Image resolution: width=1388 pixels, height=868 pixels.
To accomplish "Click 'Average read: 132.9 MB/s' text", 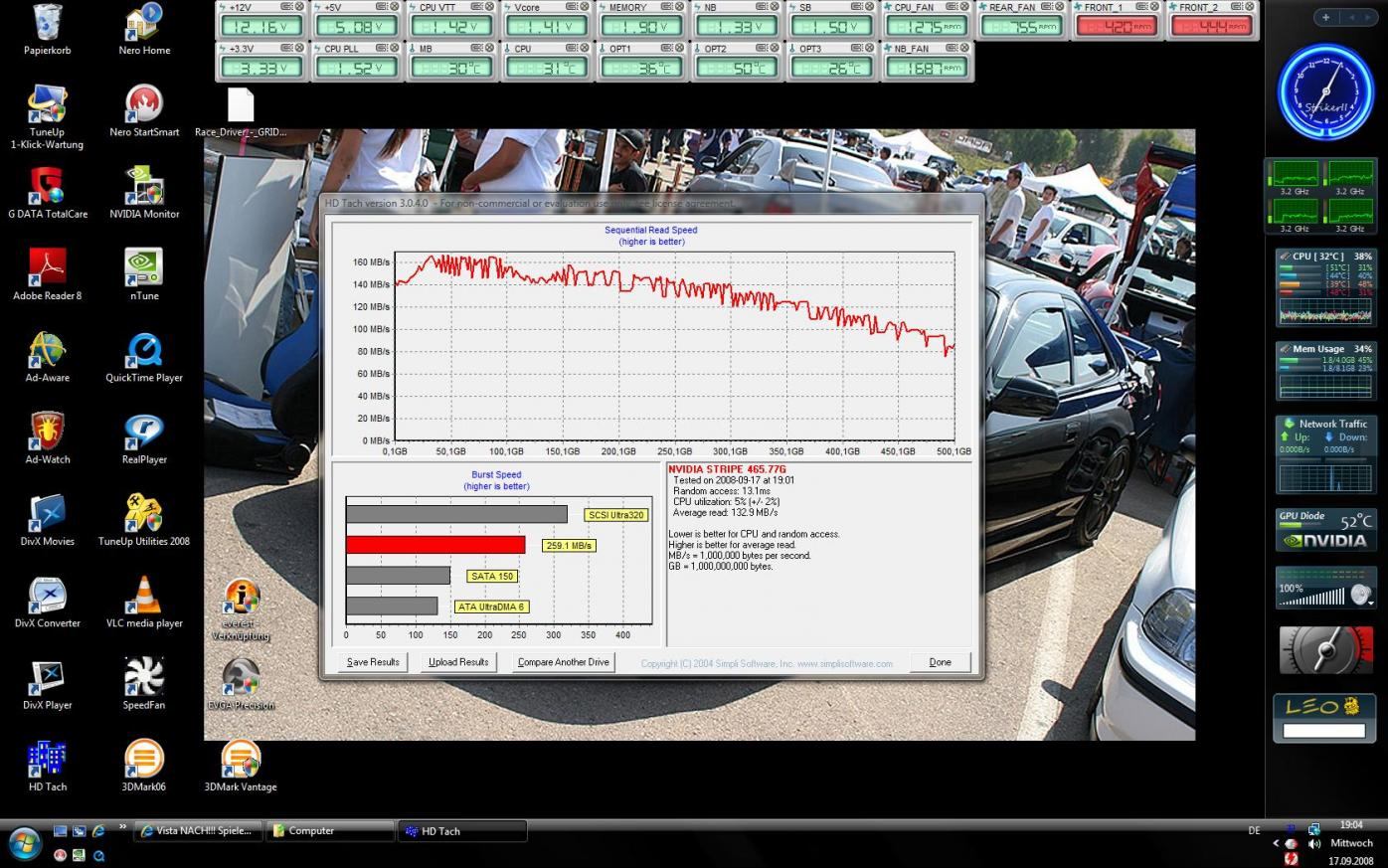I will 725,513.
